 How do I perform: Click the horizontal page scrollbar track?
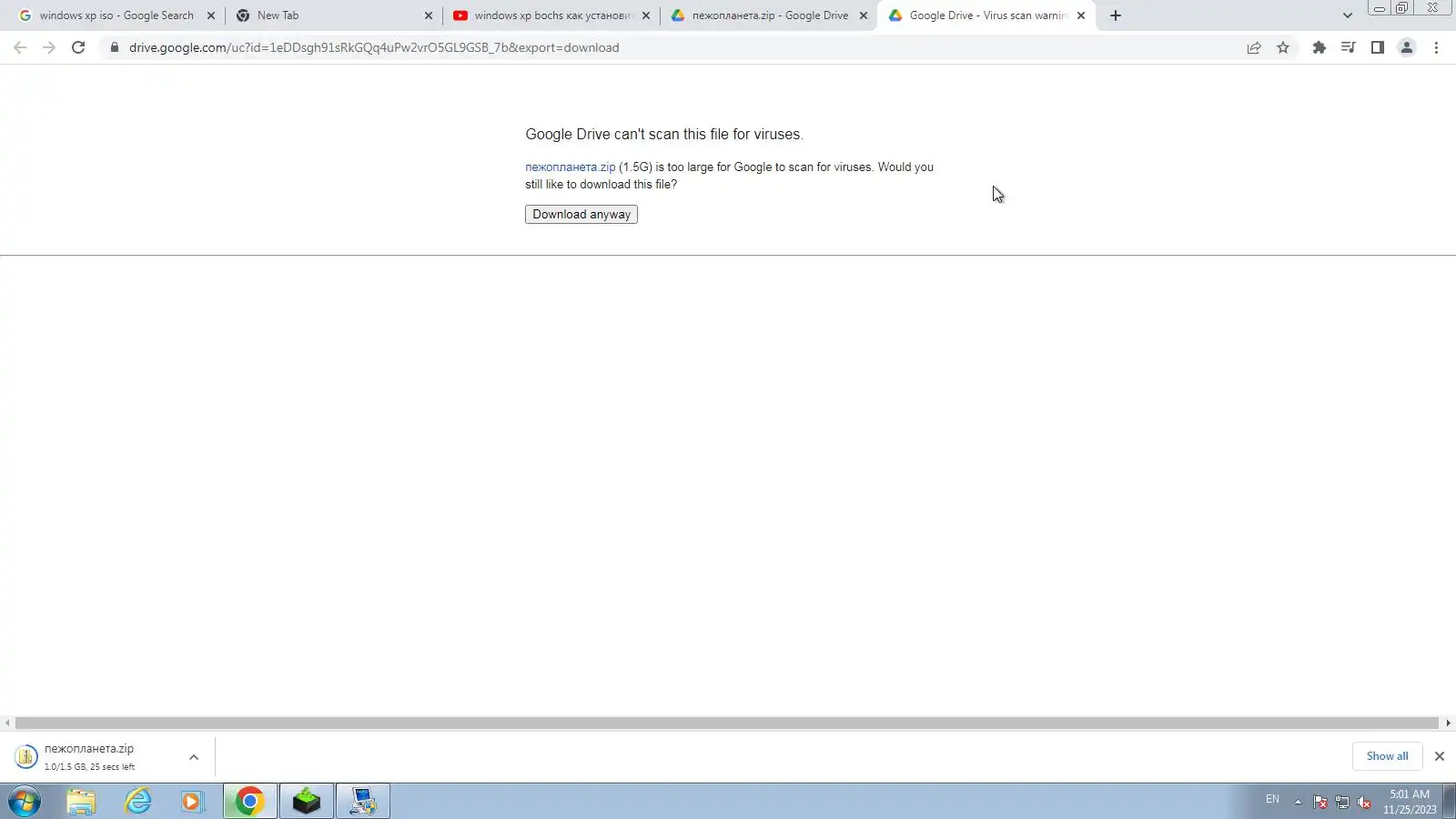tap(727, 723)
